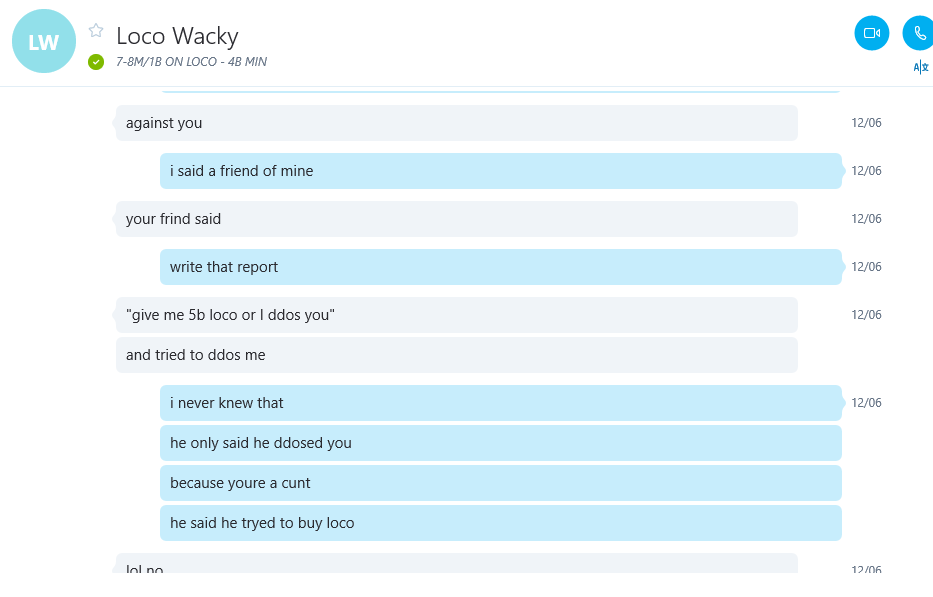Select "and tried to ddos me" message
The image size is (933, 597).
click(x=456, y=355)
